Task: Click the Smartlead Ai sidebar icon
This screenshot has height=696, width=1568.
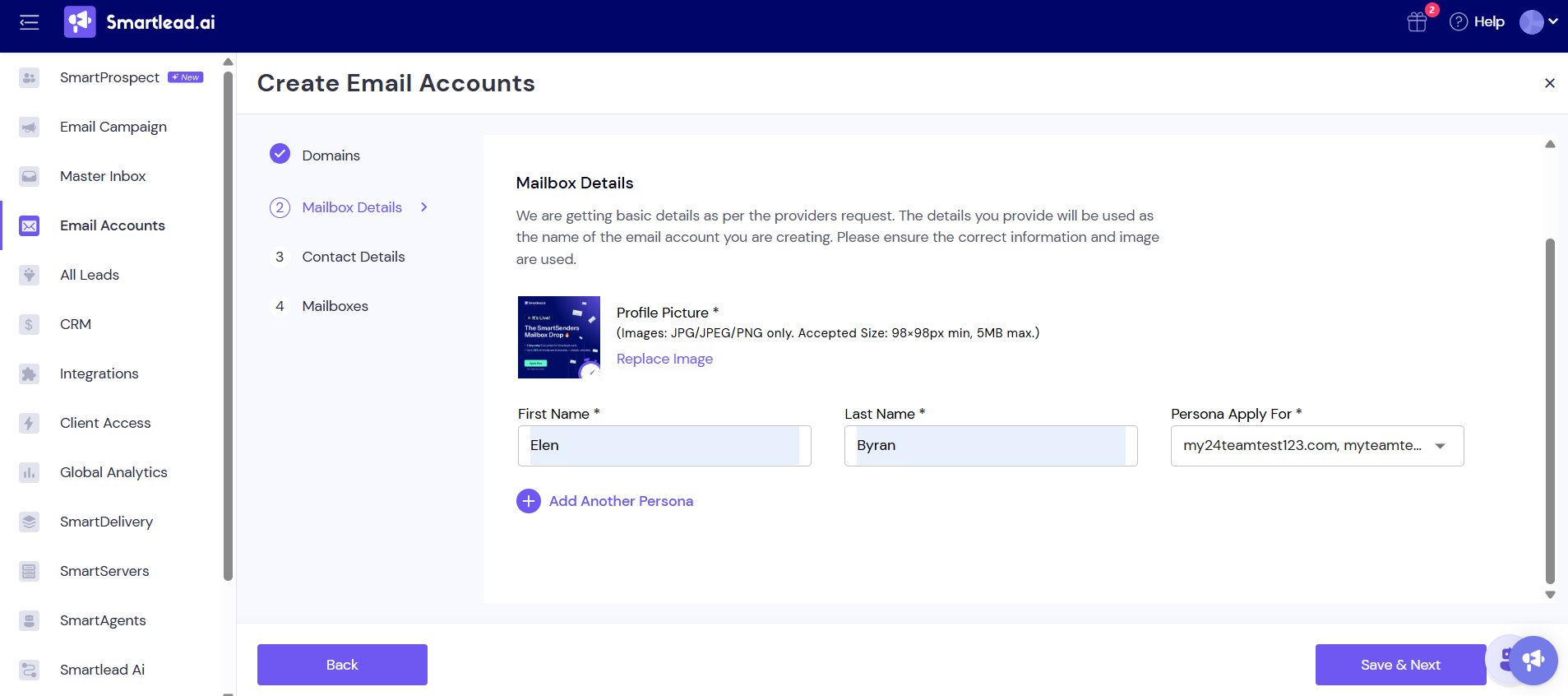Action: coord(30,670)
